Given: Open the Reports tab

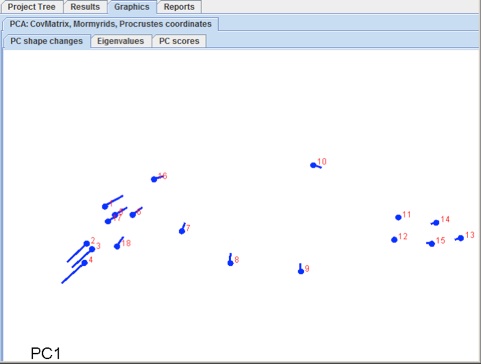Looking at the screenshot, I should (179, 7).
